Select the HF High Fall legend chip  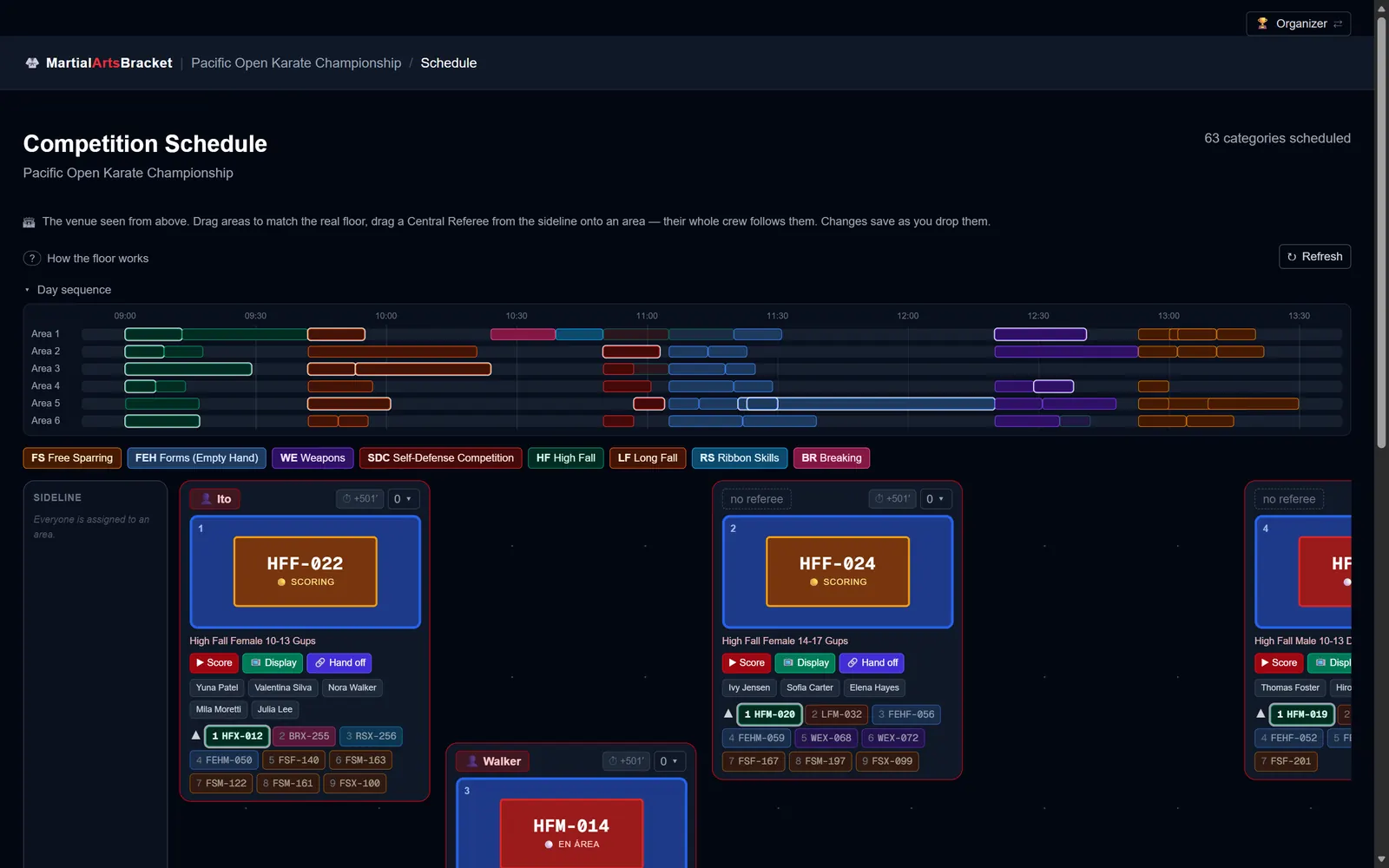click(x=565, y=458)
